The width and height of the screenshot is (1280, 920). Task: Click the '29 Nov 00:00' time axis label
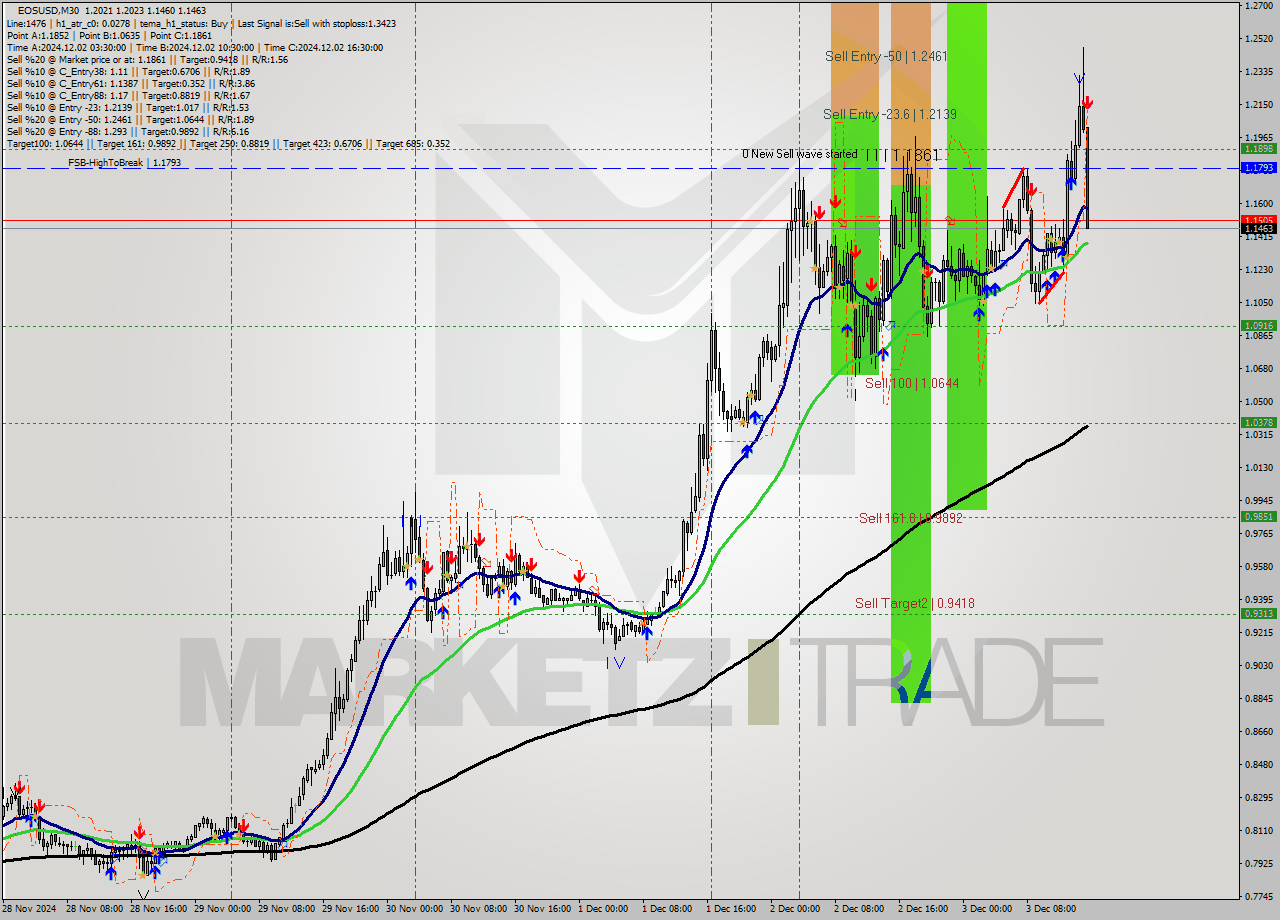click(224, 909)
